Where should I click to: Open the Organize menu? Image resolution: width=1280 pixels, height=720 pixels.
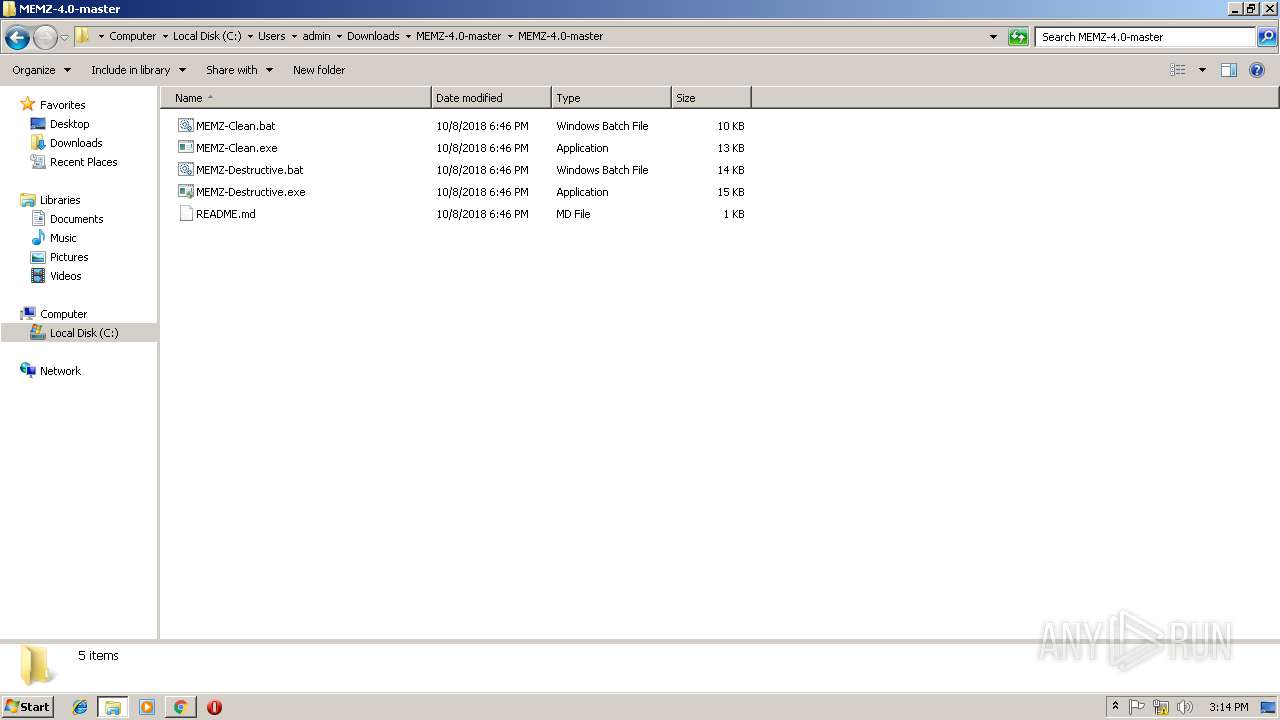(x=41, y=70)
